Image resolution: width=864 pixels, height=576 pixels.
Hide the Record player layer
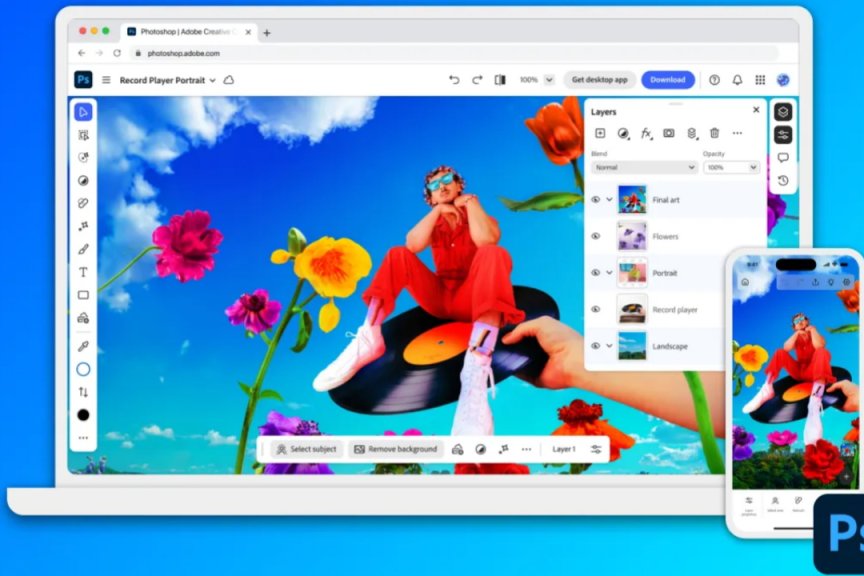(x=595, y=308)
